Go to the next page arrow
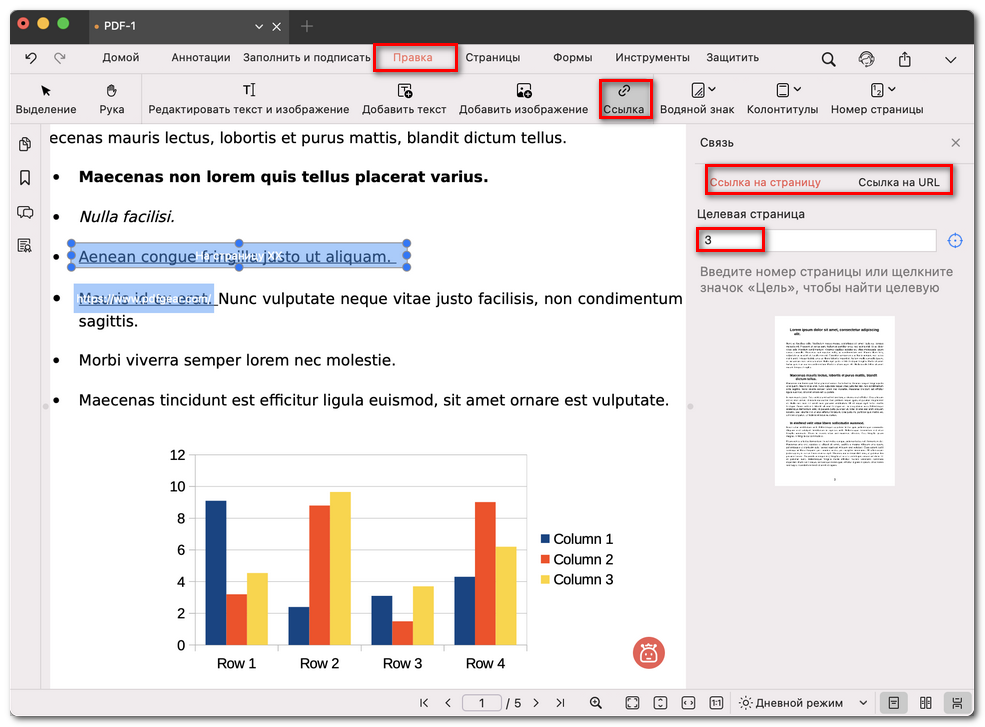Viewport: 985px width, 727px height. (536, 703)
